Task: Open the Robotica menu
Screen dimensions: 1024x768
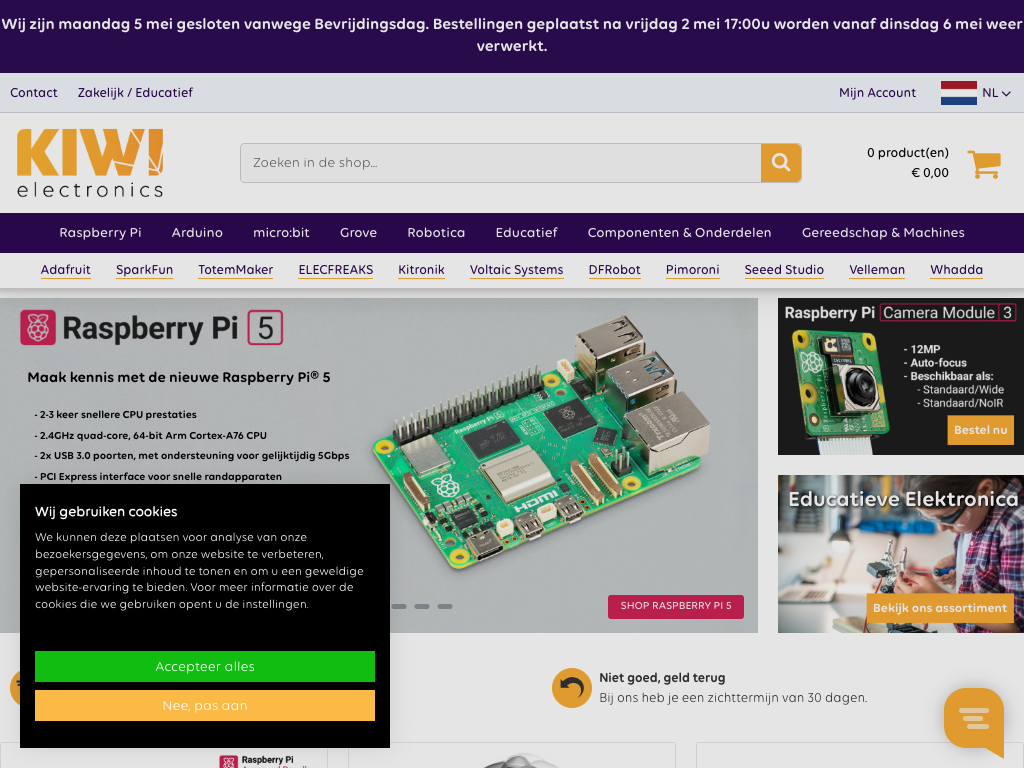Action: click(436, 232)
